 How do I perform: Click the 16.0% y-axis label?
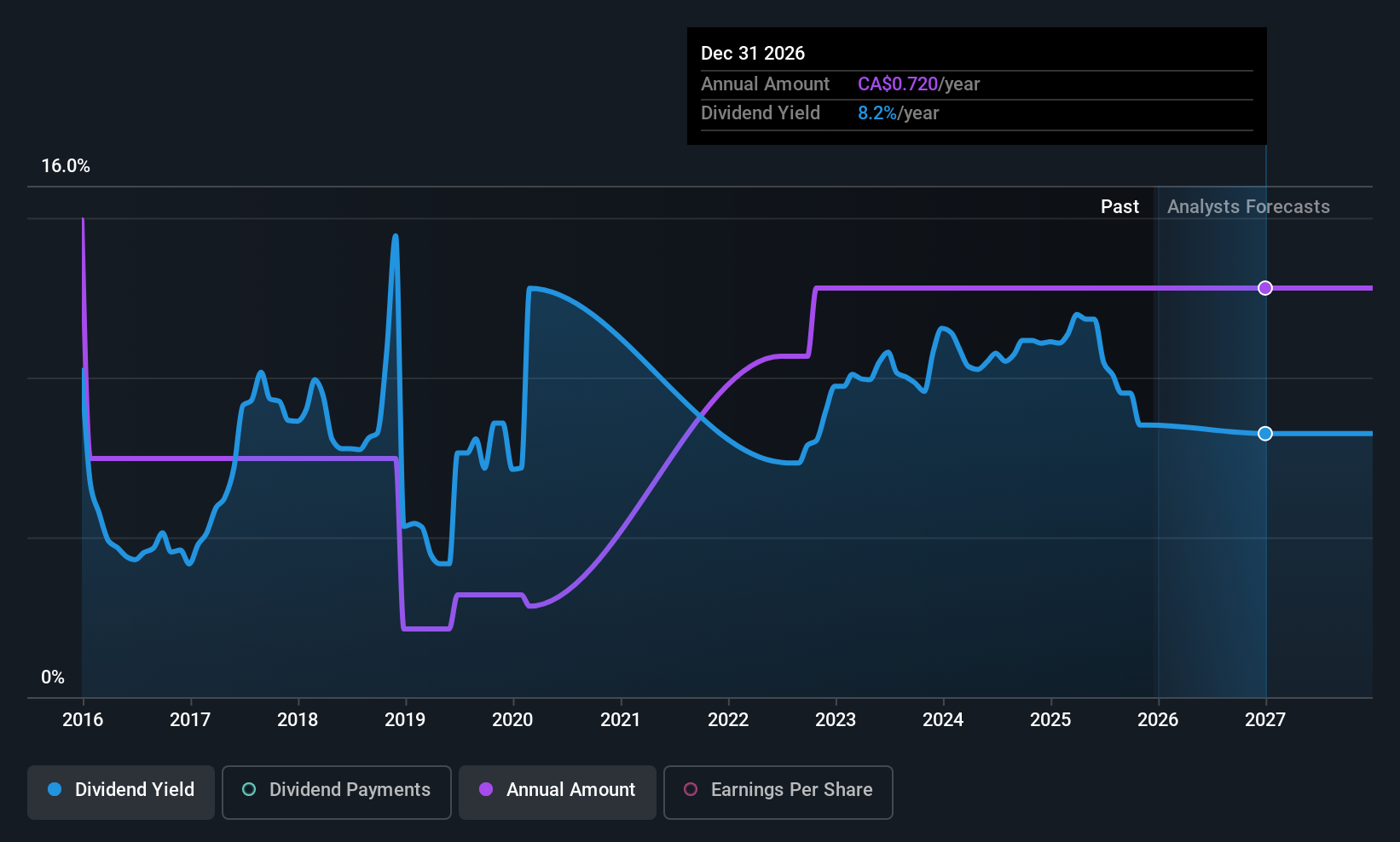click(x=66, y=166)
